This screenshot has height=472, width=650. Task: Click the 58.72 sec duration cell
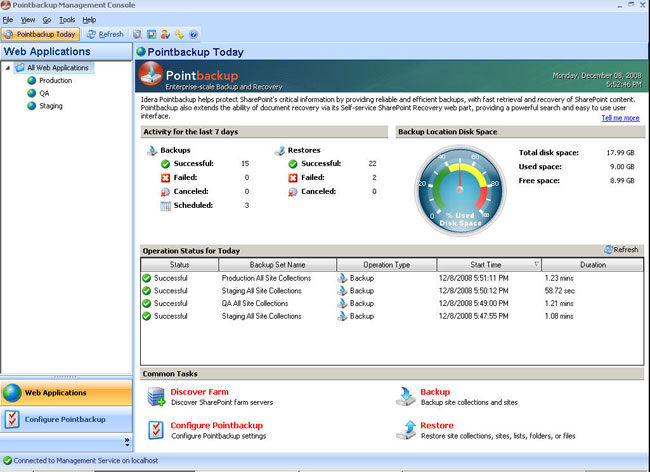(x=560, y=291)
